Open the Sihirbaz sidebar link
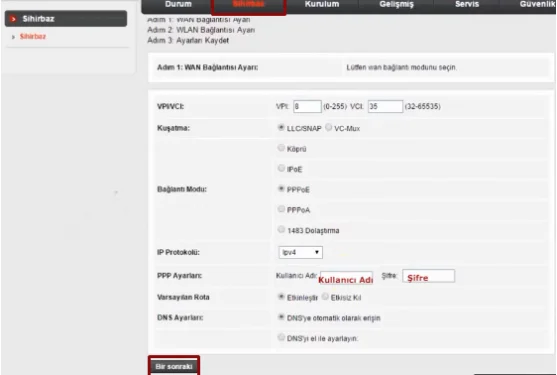 33,37
